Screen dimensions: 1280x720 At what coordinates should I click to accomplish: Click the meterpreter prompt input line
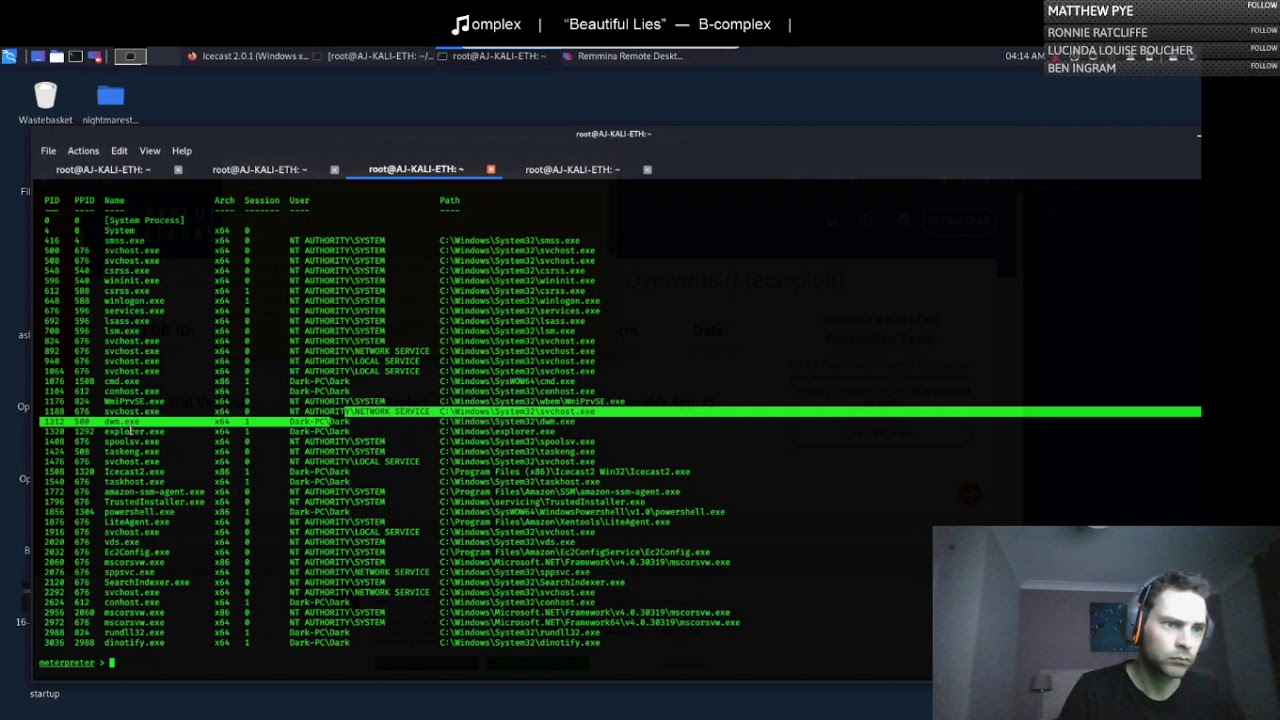click(480, 662)
